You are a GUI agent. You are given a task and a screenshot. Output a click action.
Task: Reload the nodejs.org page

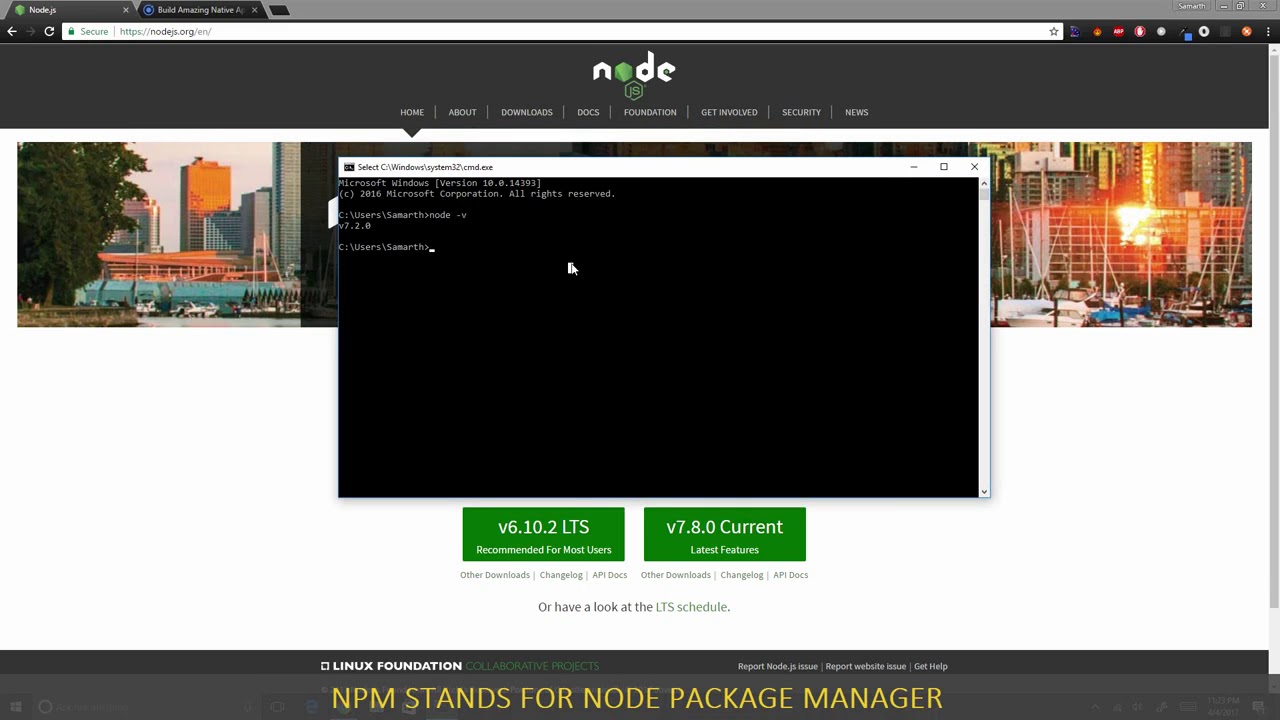pos(49,31)
